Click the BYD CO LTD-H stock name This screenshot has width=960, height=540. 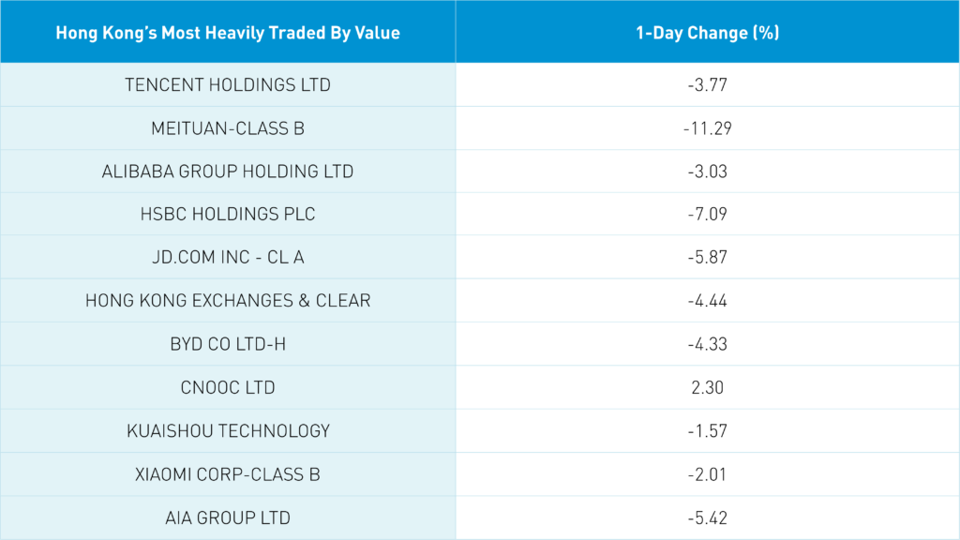pos(228,344)
